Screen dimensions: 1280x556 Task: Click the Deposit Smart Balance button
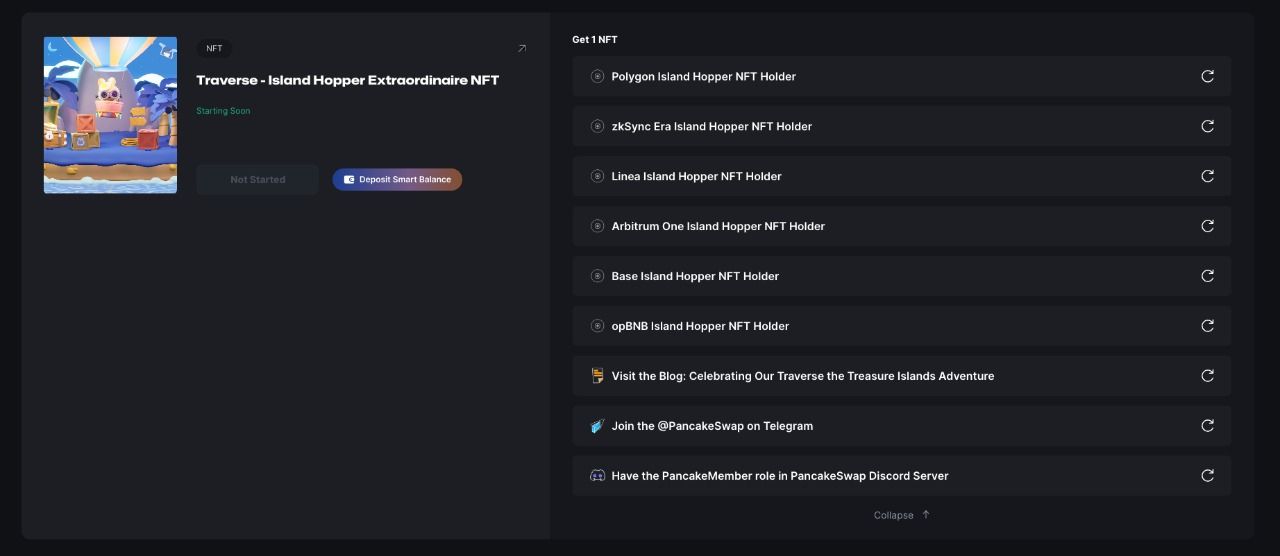click(397, 180)
